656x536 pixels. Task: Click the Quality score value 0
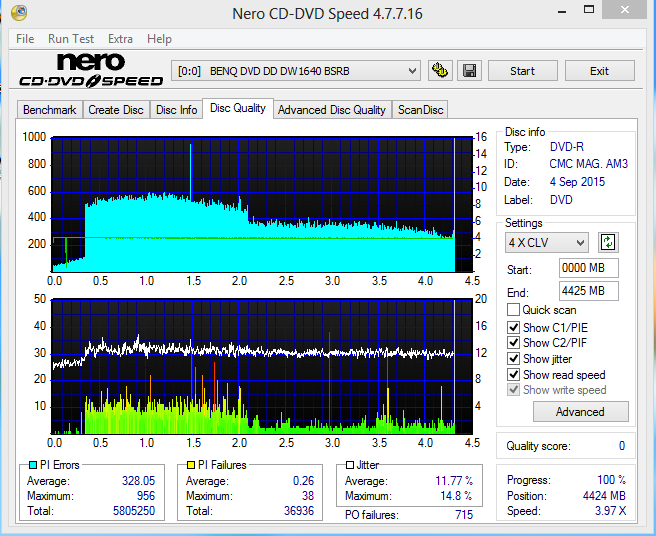pyautogui.click(x=622, y=446)
